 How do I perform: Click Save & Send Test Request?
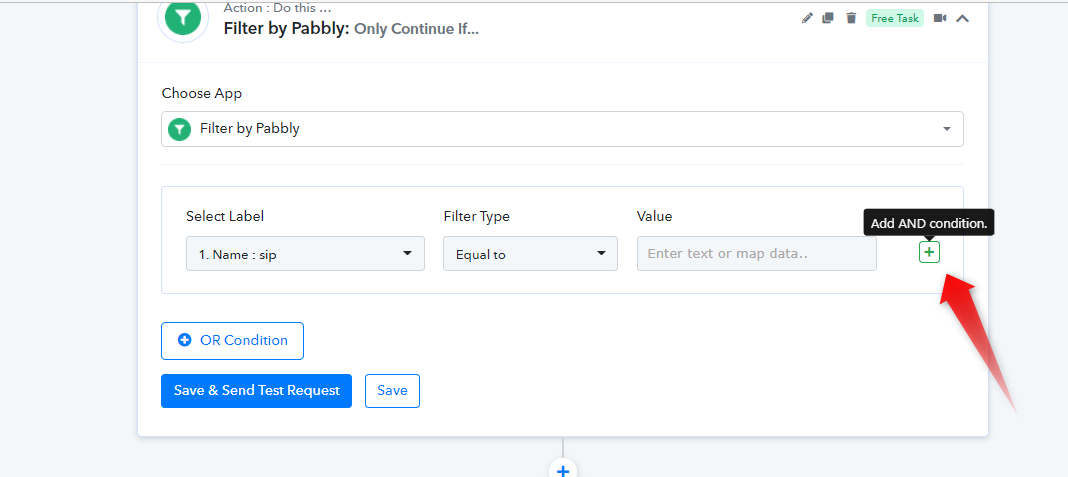click(x=256, y=390)
